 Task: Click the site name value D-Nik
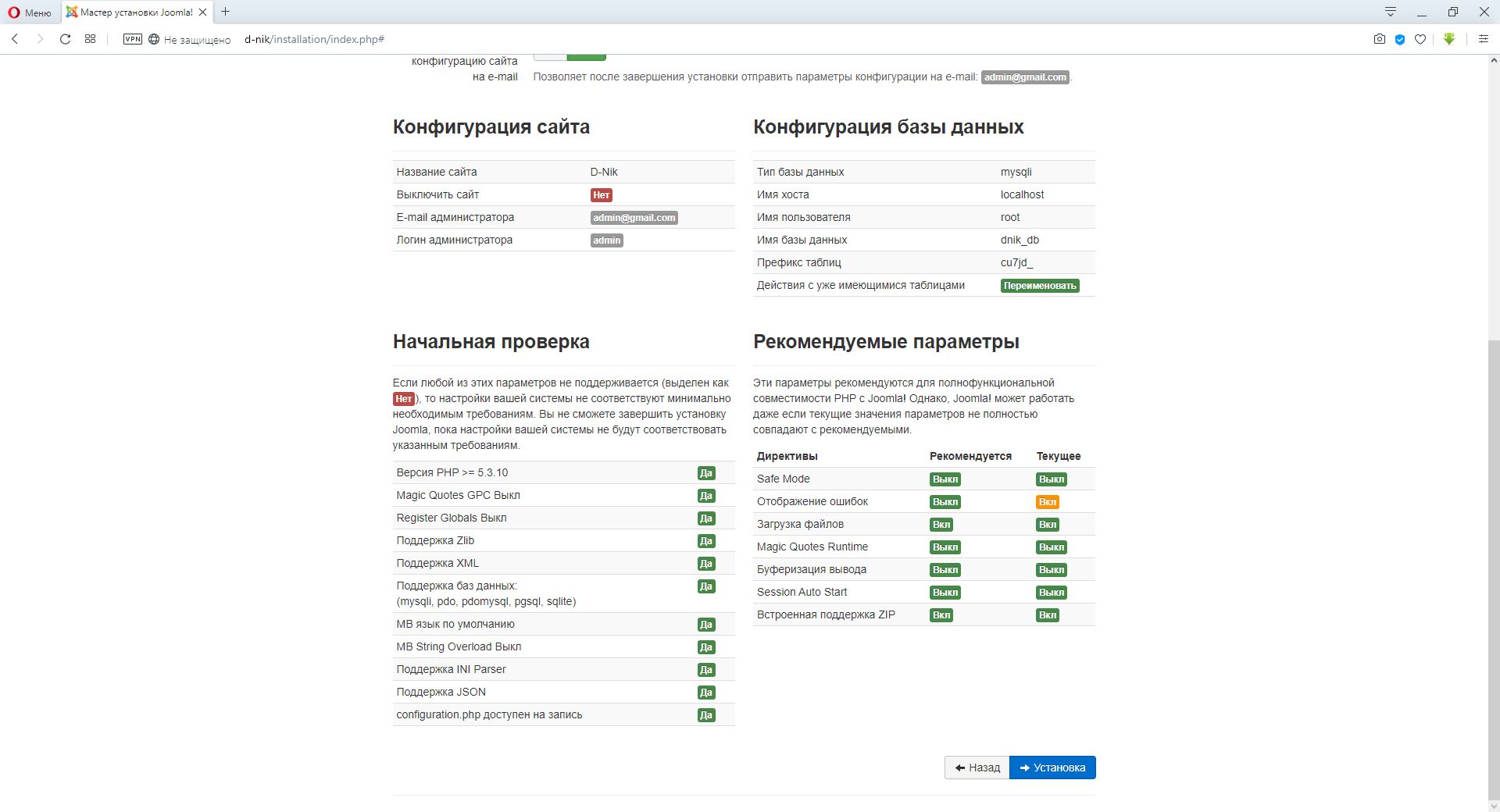pos(604,172)
